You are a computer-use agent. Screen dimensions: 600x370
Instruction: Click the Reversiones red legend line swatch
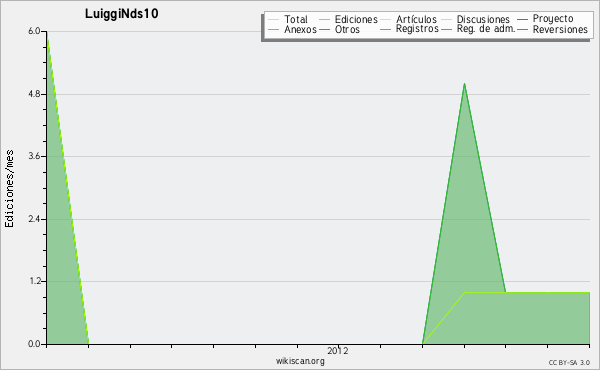(522, 30)
